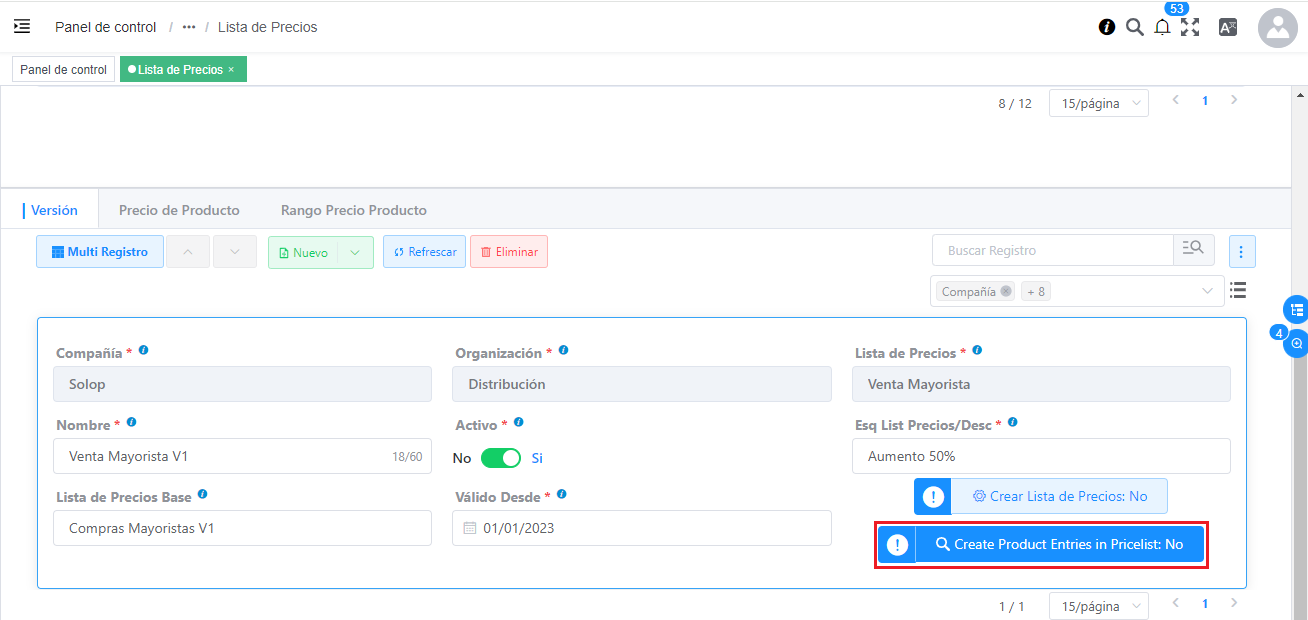
Task: Expand the Compañía field filter dropdown
Action: [x=1207, y=291]
